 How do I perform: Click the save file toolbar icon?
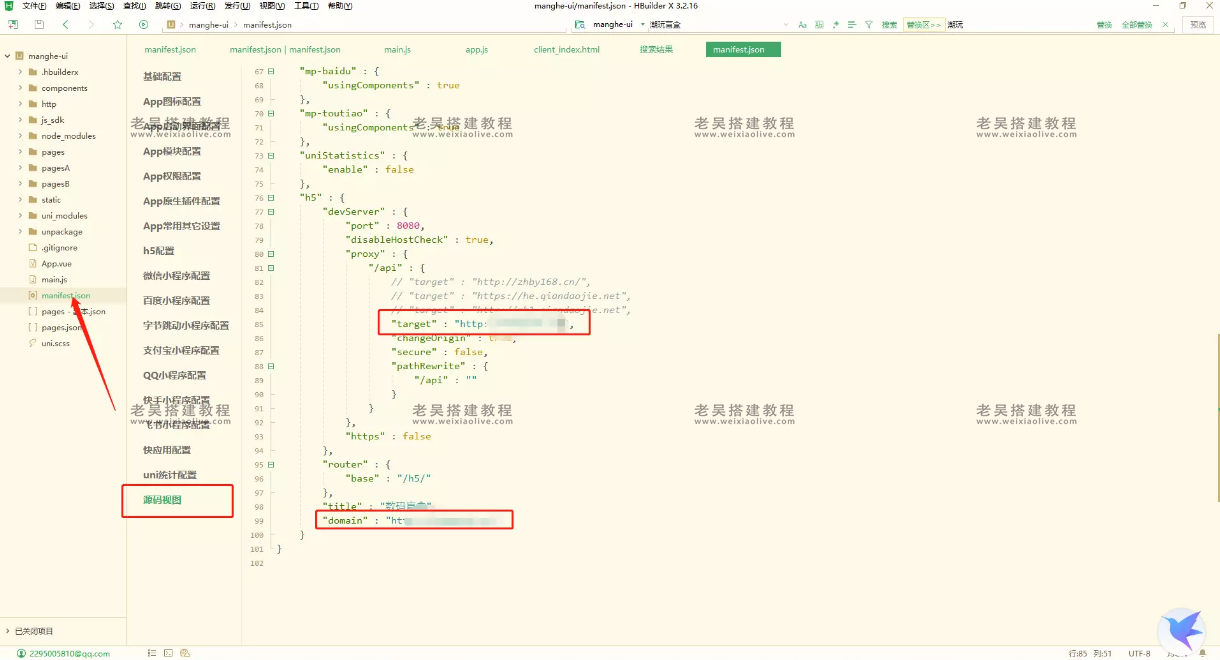pyautogui.click(x=39, y=24)
